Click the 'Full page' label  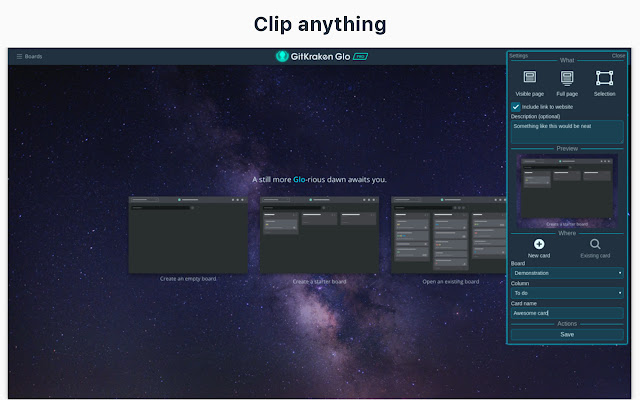567,94
